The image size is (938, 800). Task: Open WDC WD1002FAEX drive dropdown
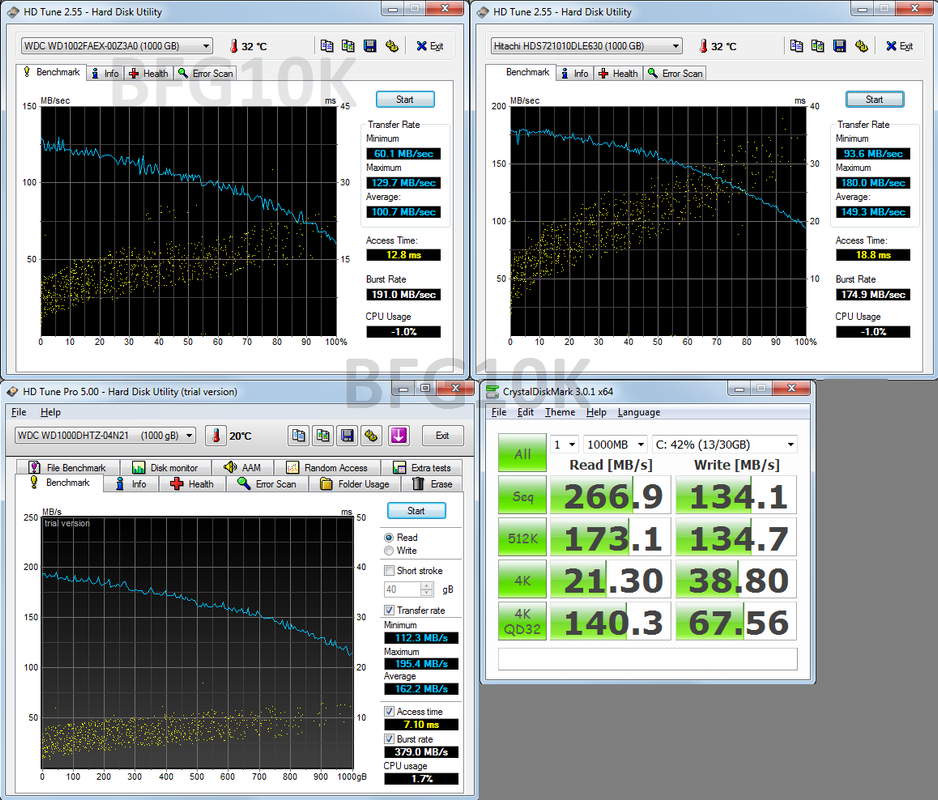[117, 46]
